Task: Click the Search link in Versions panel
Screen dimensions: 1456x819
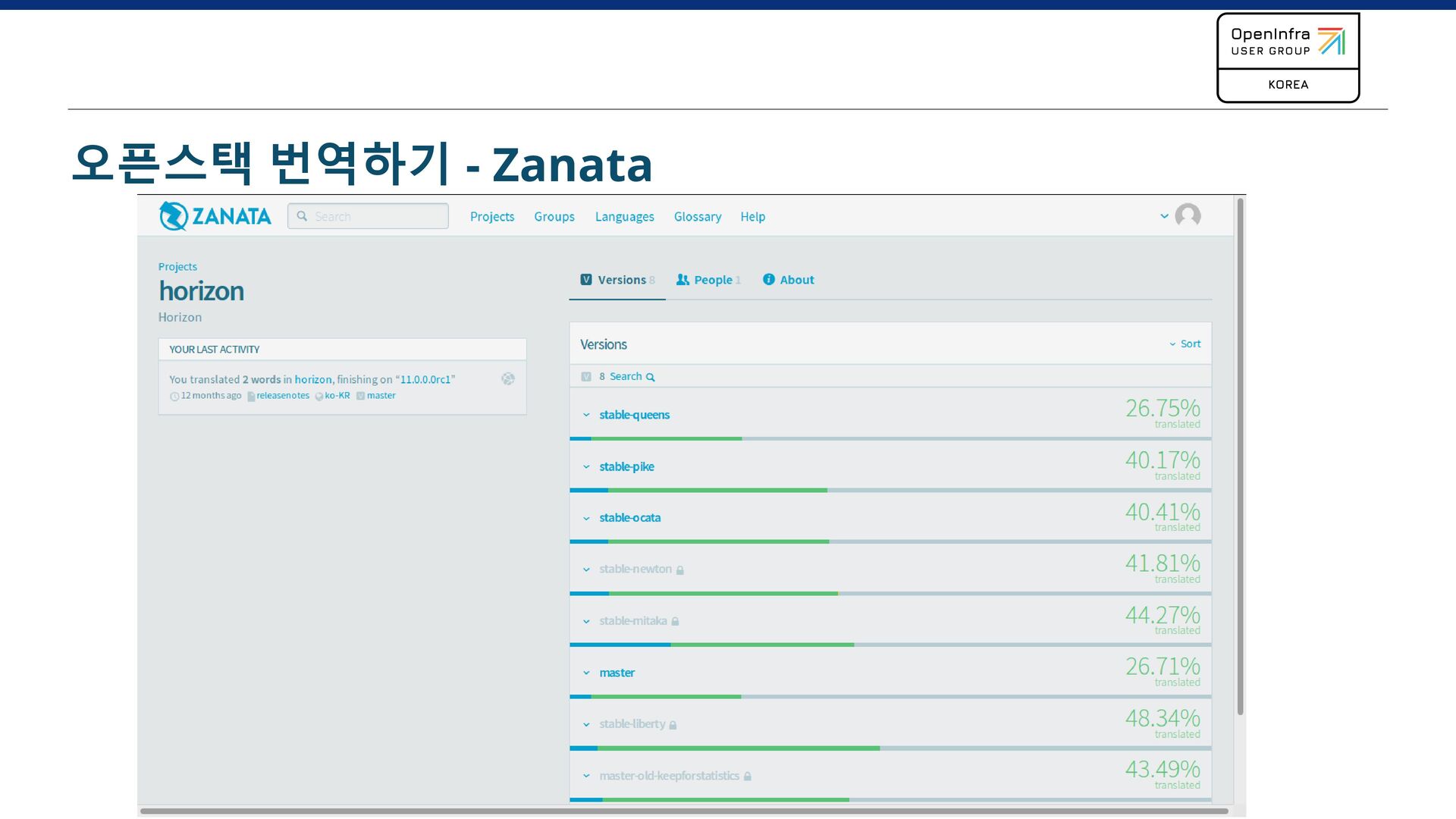Action: pyautogui.click(x=626, y=377)
